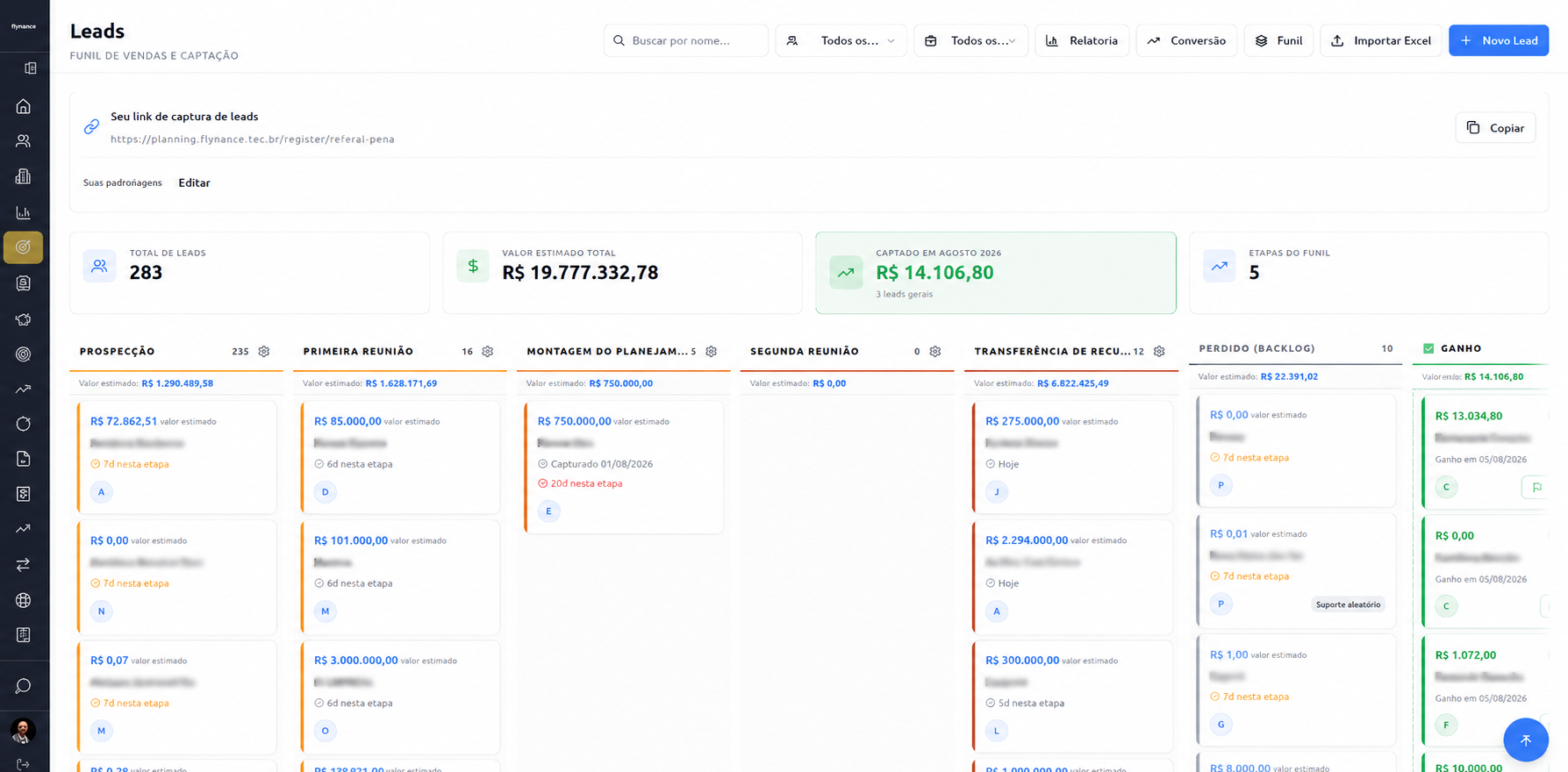1568x772 pixels.
Task: Open the chat bubble icon in sidebar
Action: (x=24, y=686)
